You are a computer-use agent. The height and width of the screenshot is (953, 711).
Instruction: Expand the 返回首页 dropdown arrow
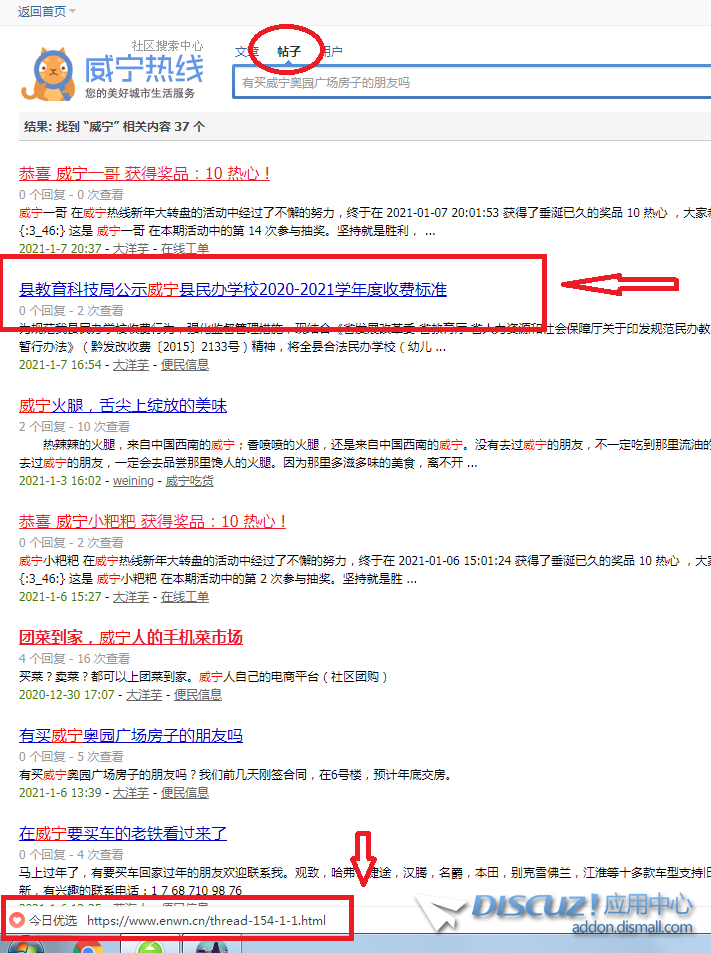pos(73,11)
